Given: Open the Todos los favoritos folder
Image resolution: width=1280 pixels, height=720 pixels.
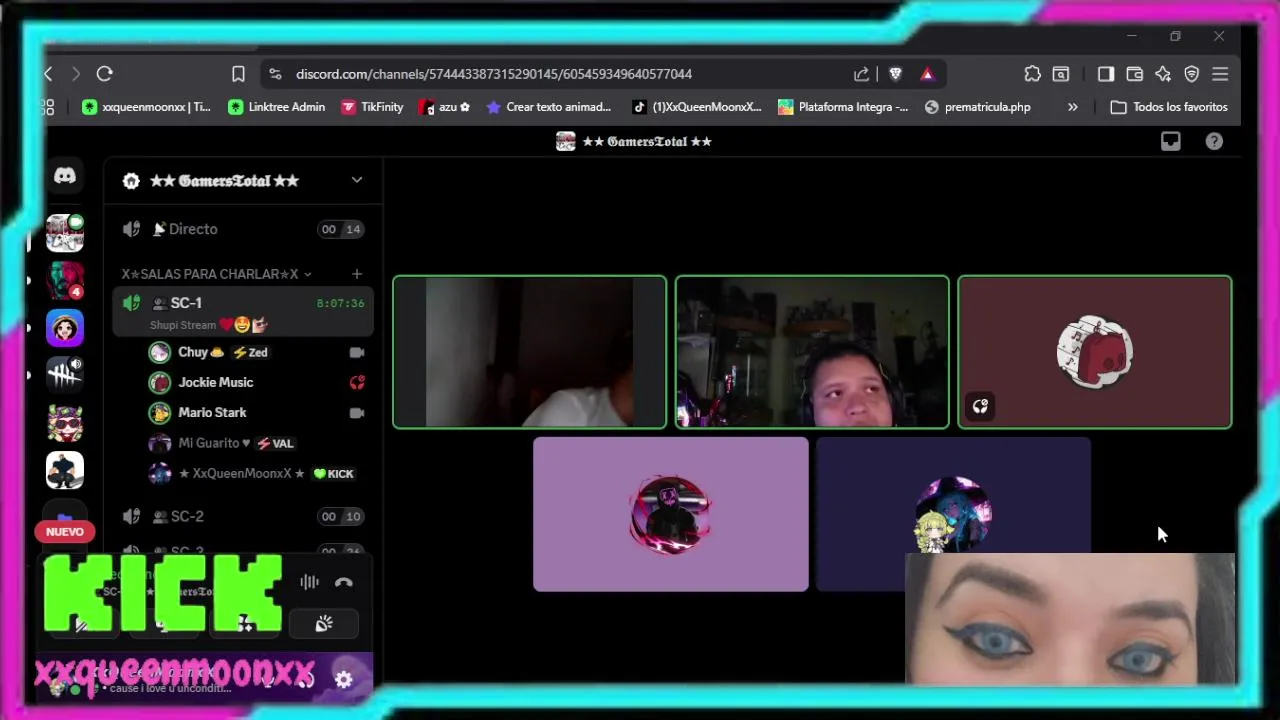Looking at the screenshot, I should (1169, 107).
